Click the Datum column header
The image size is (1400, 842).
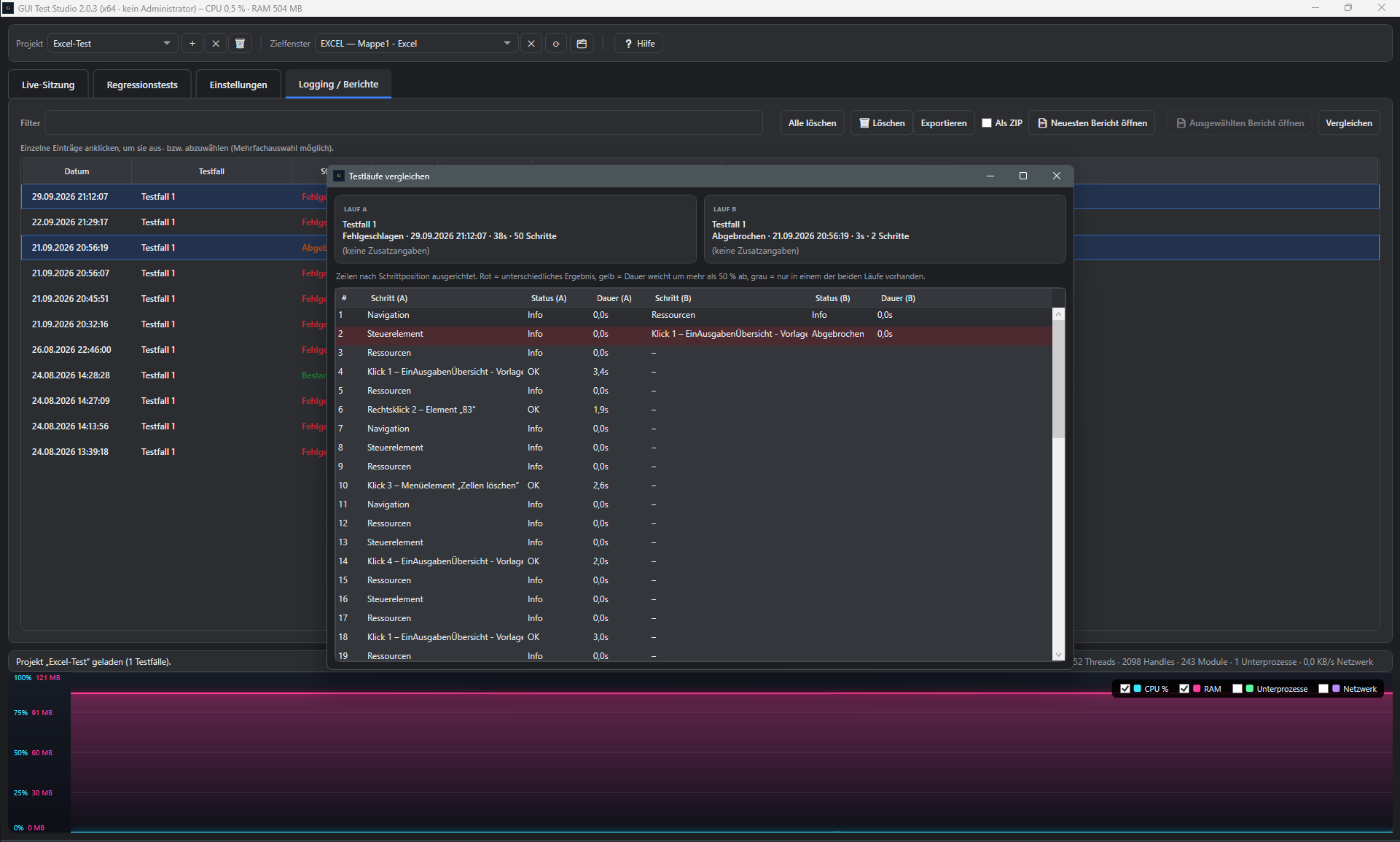(x=77, y=171)
